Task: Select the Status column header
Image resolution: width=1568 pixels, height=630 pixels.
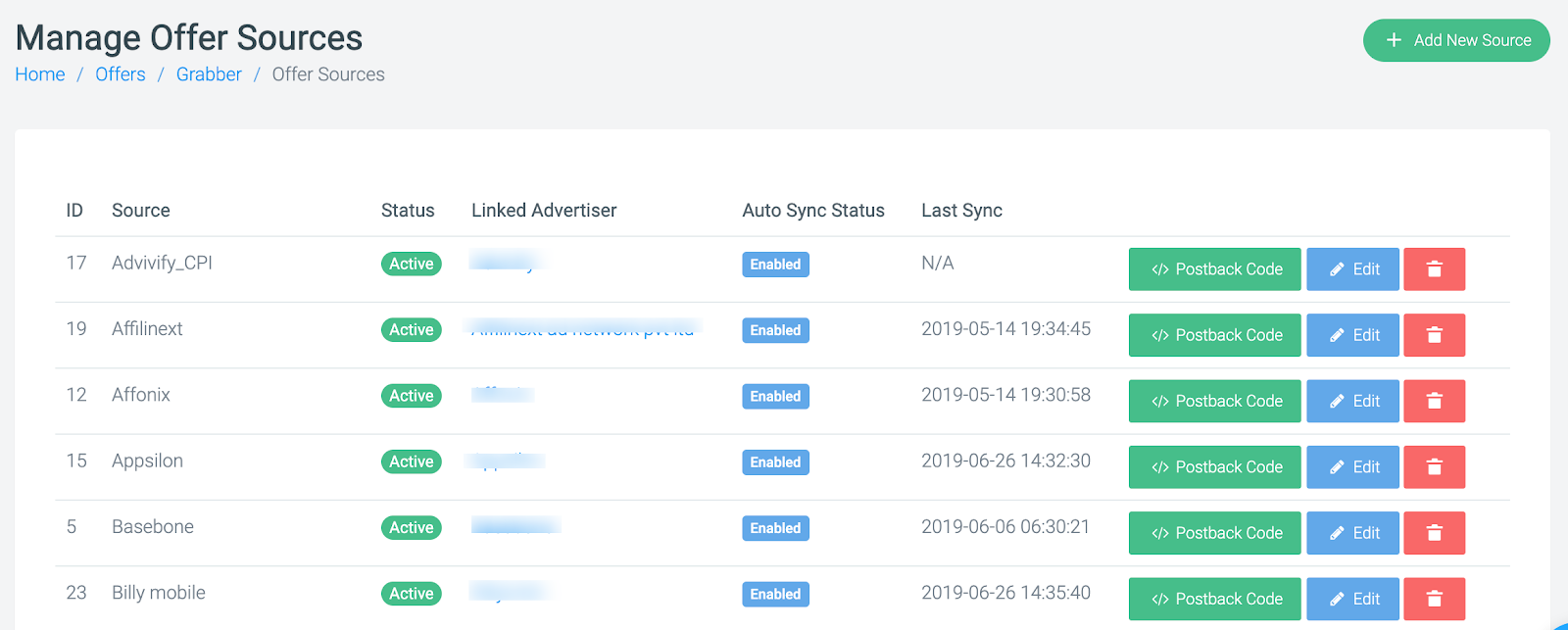Action: pos(408,211)
